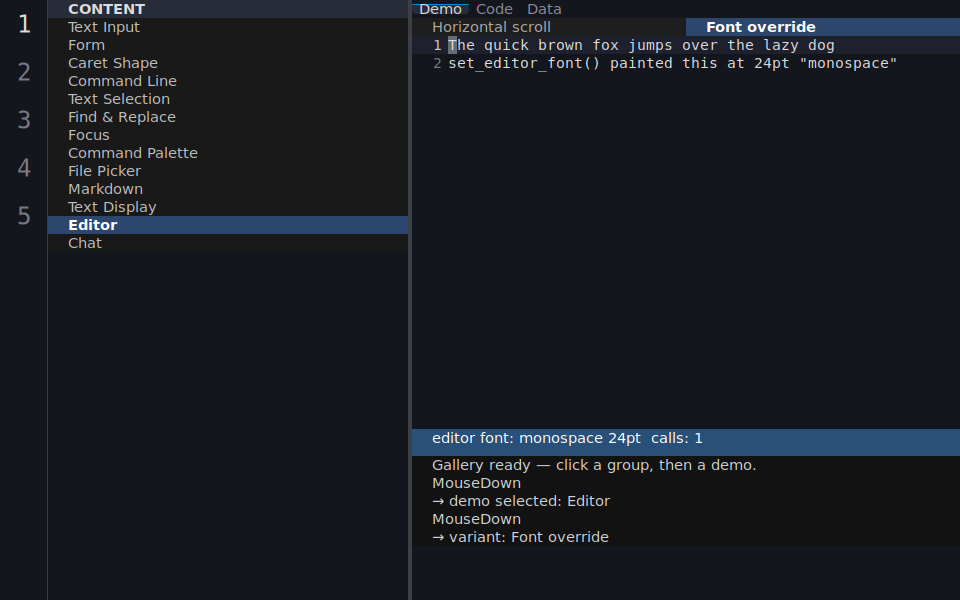The image size is (960, 600).
Task: Select group 5 in the left rail
Action: pos(24,216)
